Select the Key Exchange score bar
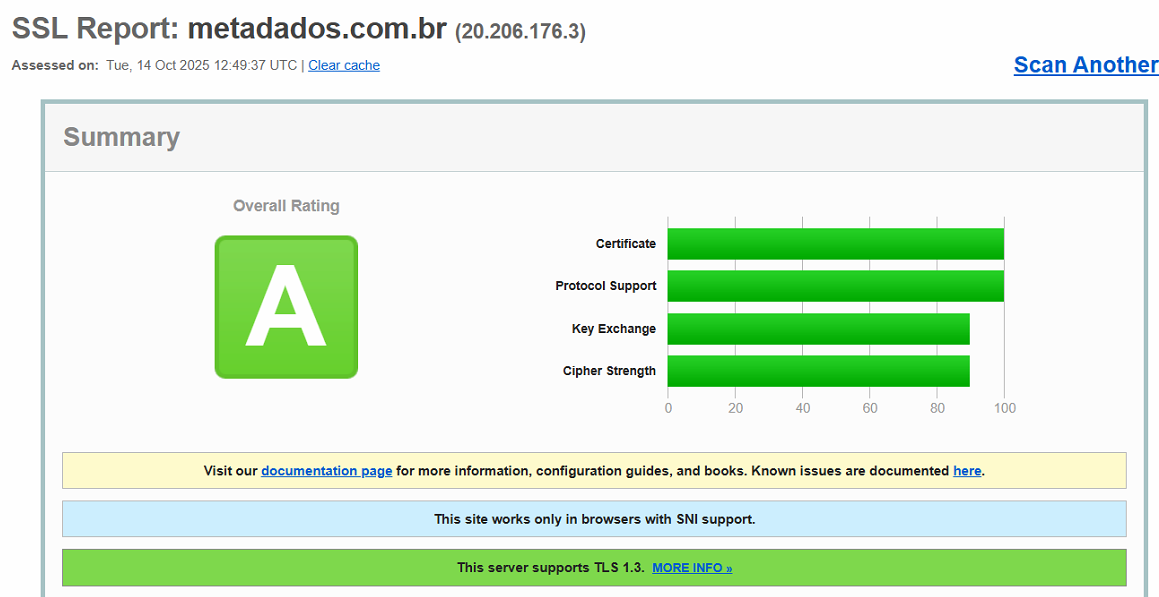The image size is (1159, 597). 818,329
